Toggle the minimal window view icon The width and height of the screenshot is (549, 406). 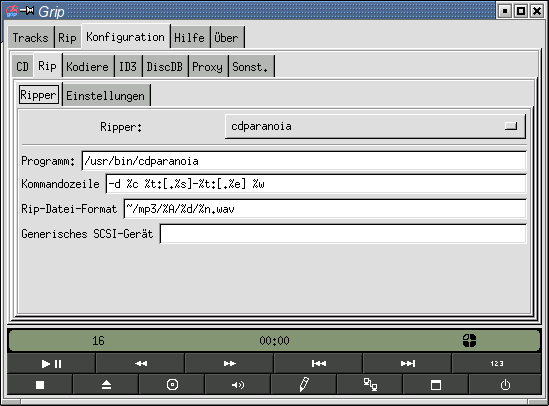click(x=436, y=385)
